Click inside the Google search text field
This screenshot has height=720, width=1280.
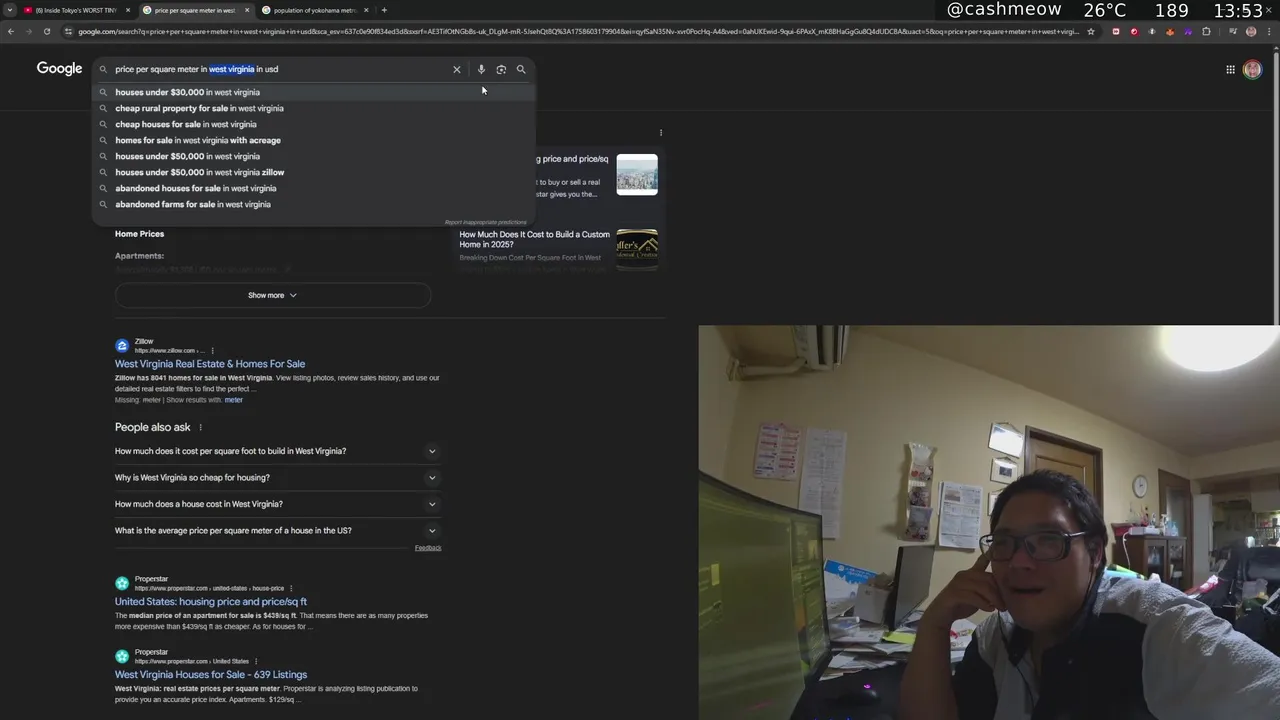[x=280, y=69]
